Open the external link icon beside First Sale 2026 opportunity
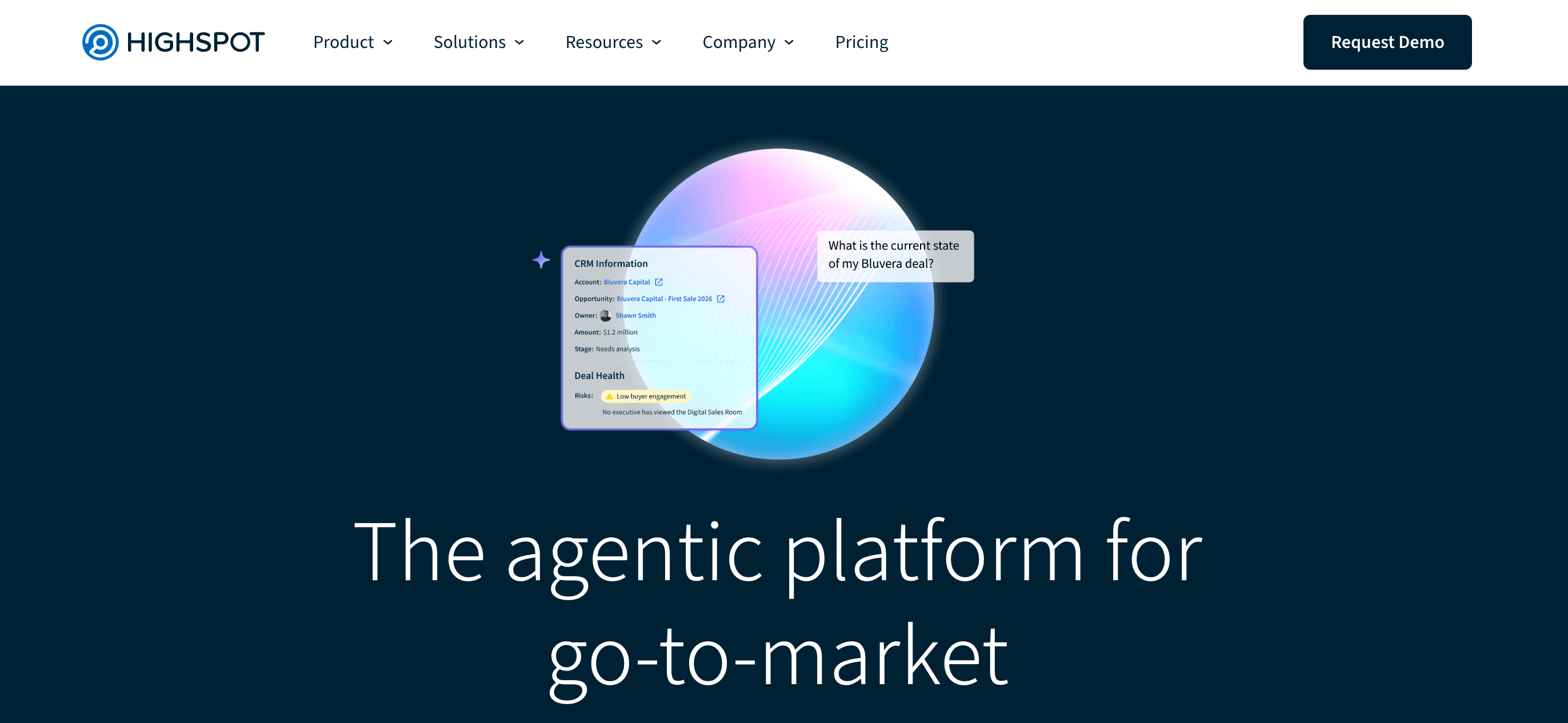Screen dimensions: 1568x723 pos(721,299)
